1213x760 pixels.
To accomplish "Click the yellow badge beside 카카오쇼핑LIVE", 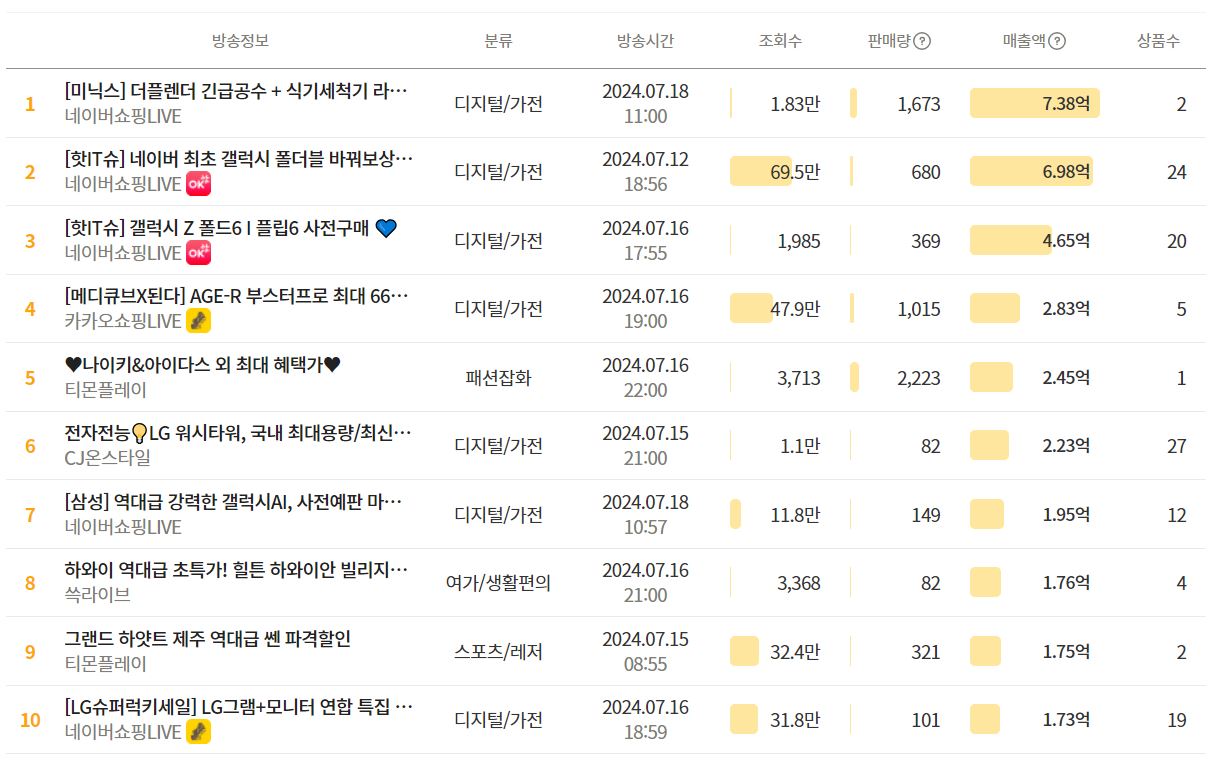I will pos(199,321).
